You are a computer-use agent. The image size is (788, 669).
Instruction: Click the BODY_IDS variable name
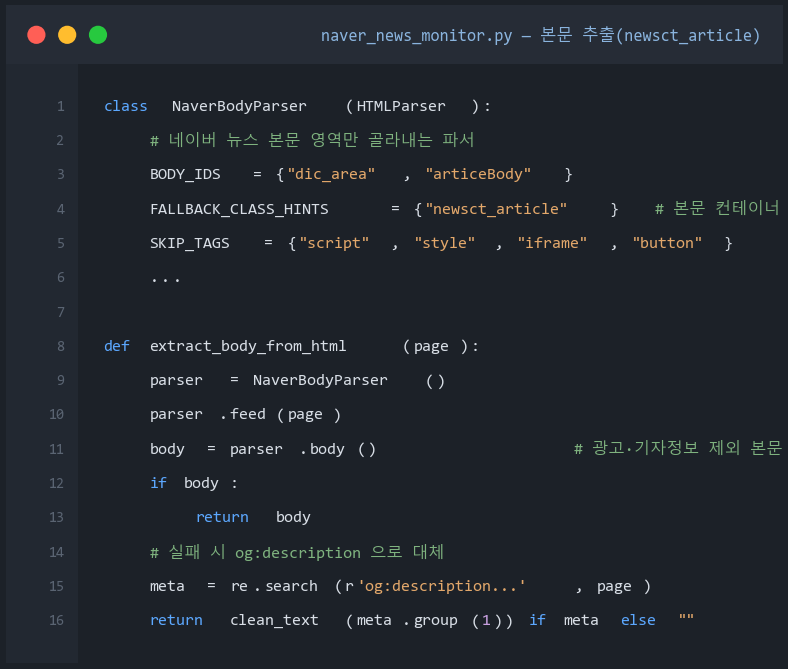tap(185, 174)
